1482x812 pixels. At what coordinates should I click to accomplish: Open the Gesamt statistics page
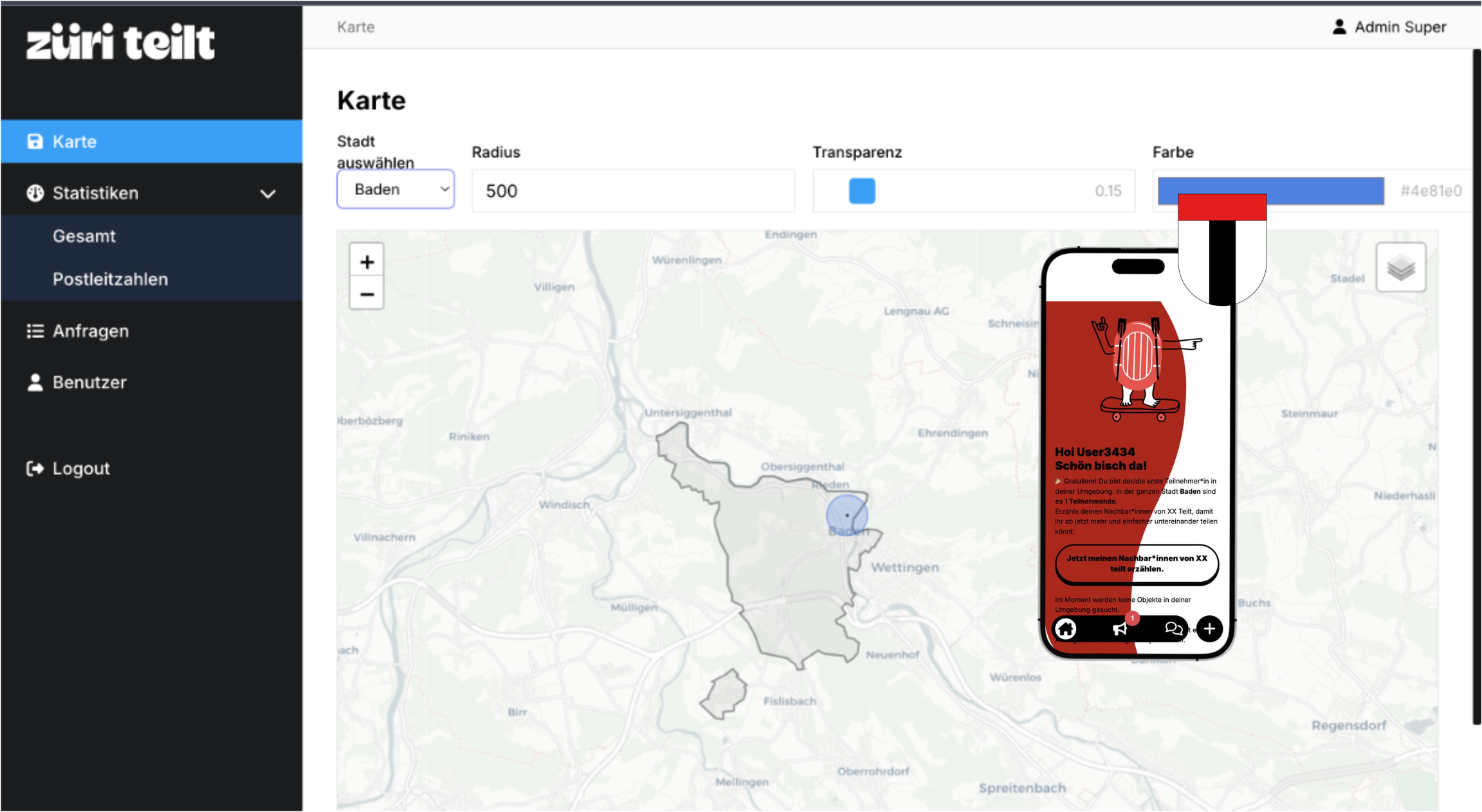(84, 236)
